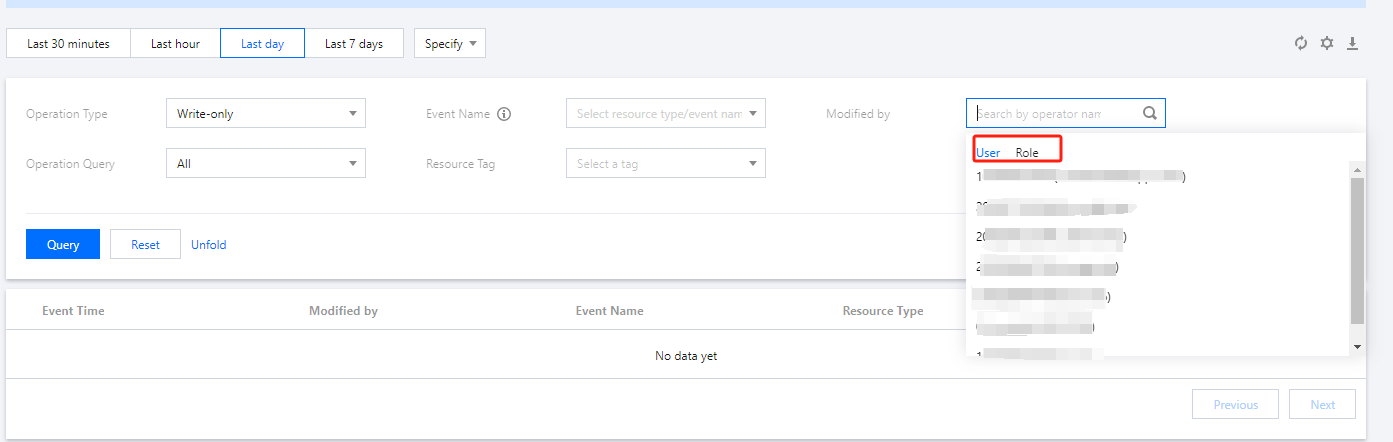This screenshot has height=442, width=1393.
Task: Select the Last hour time range
Action: tap(175, 43)
